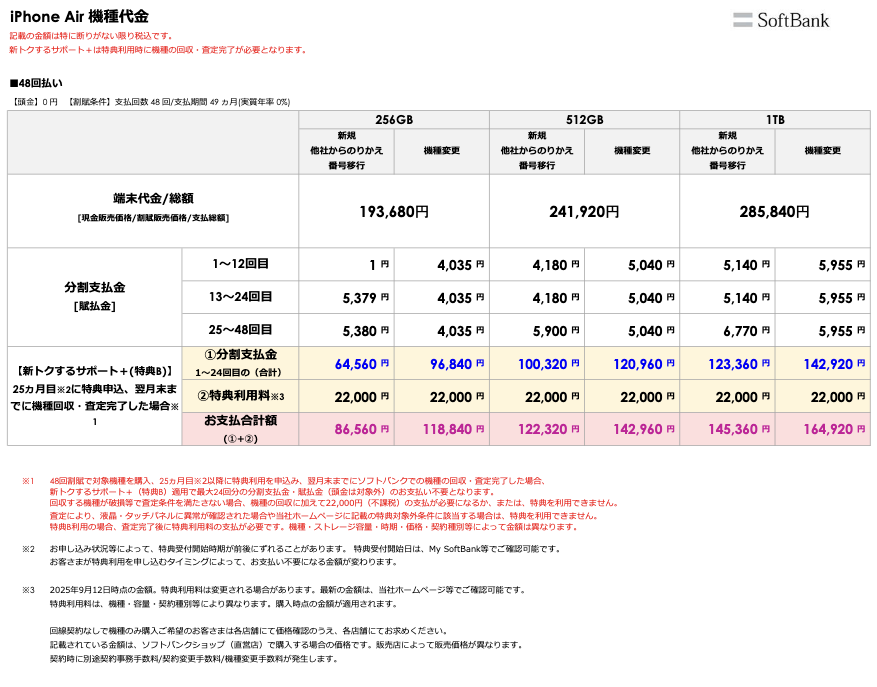This screenshot has width=877, height=687.
Task: Click the "285,840円" total price
Action: click(x=775, y=211)
